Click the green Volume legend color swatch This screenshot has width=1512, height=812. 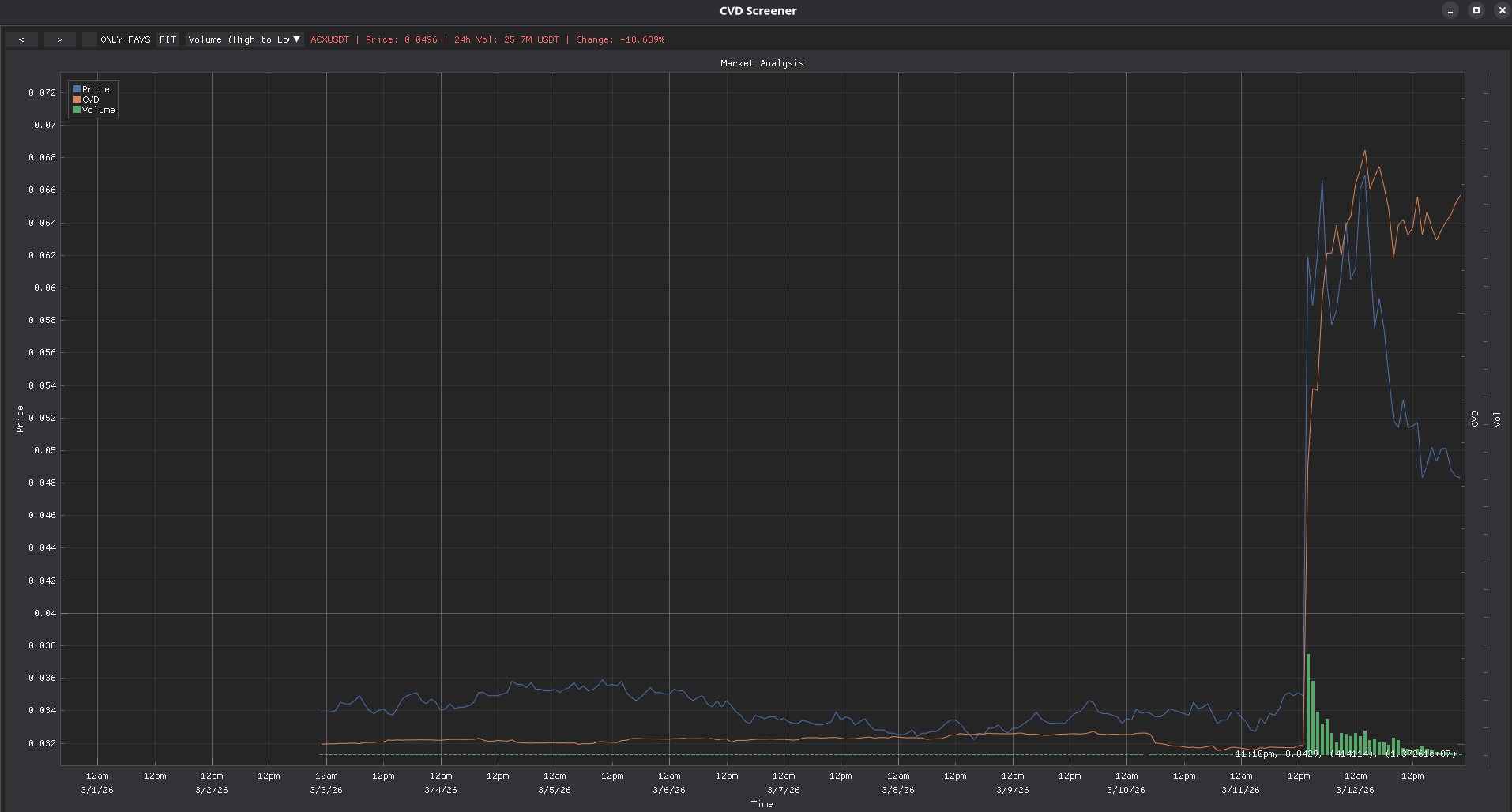click(77, 110)
